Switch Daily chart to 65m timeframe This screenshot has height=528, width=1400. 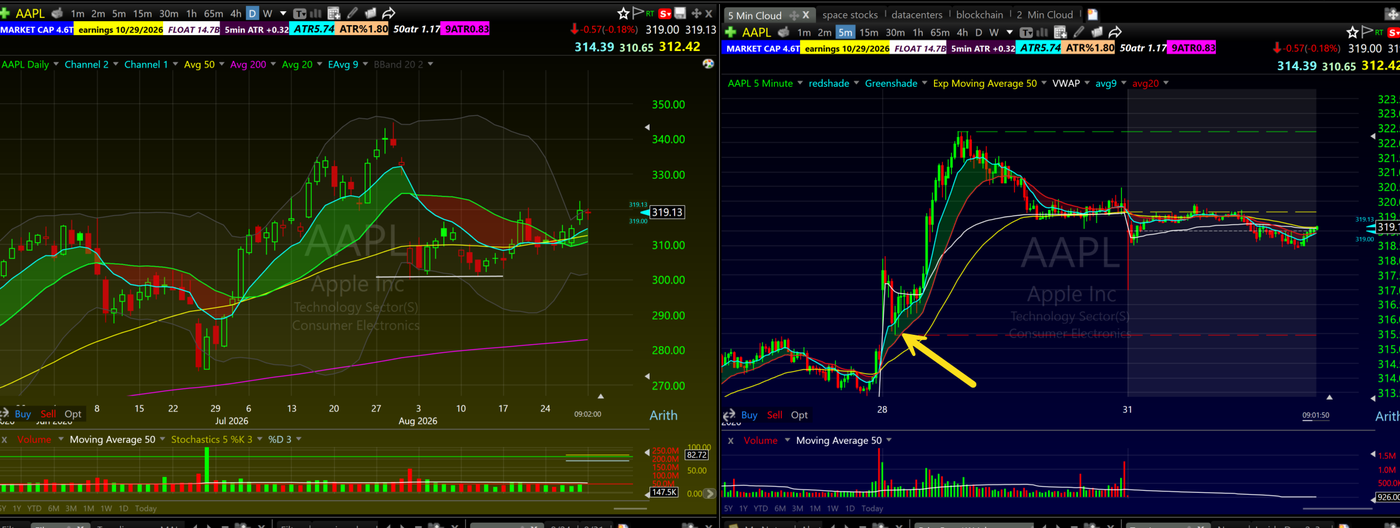(x=213, y=14)
